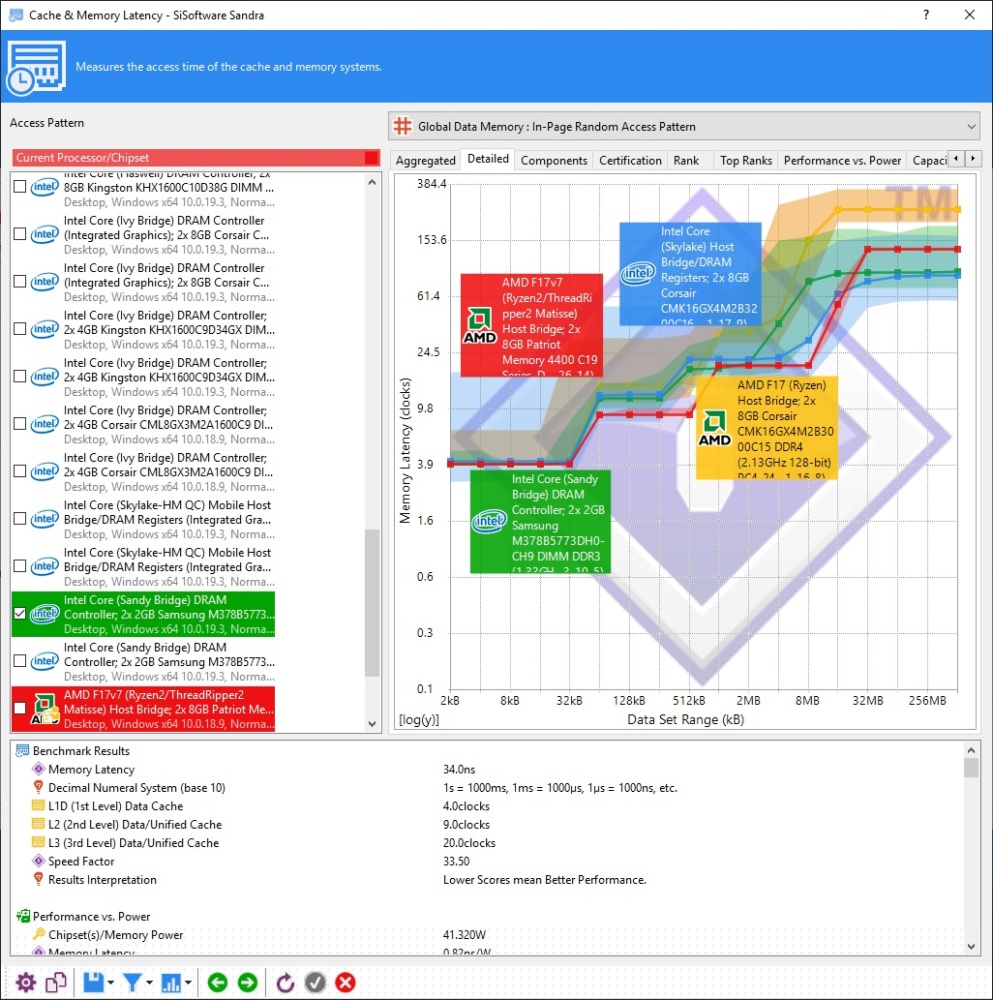Open the Top Ranks tab

point(746,160)
